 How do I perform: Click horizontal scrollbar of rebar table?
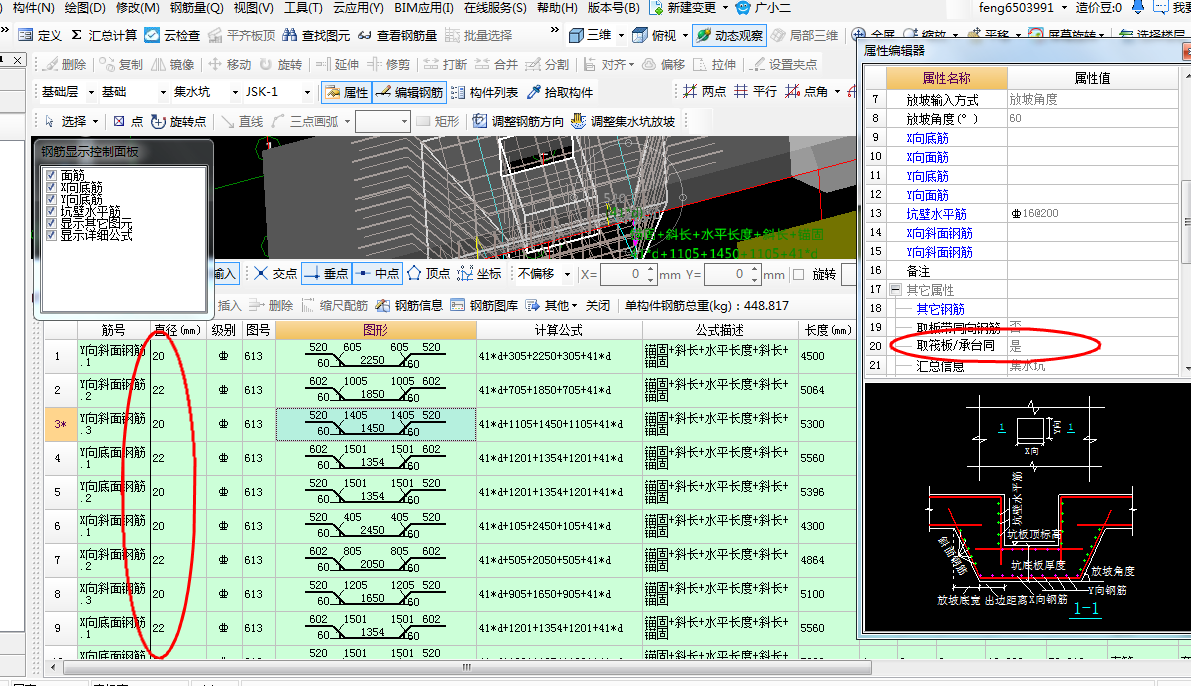tap(466, 667)
